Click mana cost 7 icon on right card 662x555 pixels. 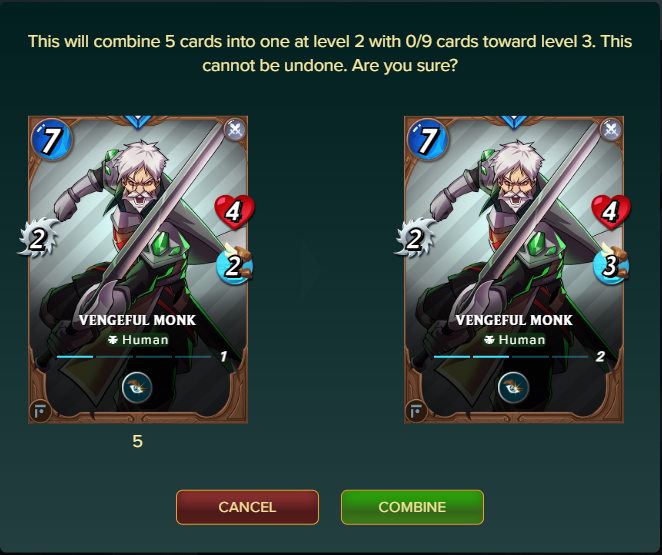[427, 139]
